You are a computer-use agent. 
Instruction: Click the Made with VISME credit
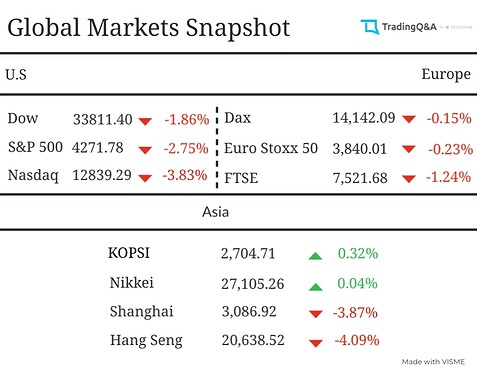coord(433,362)
